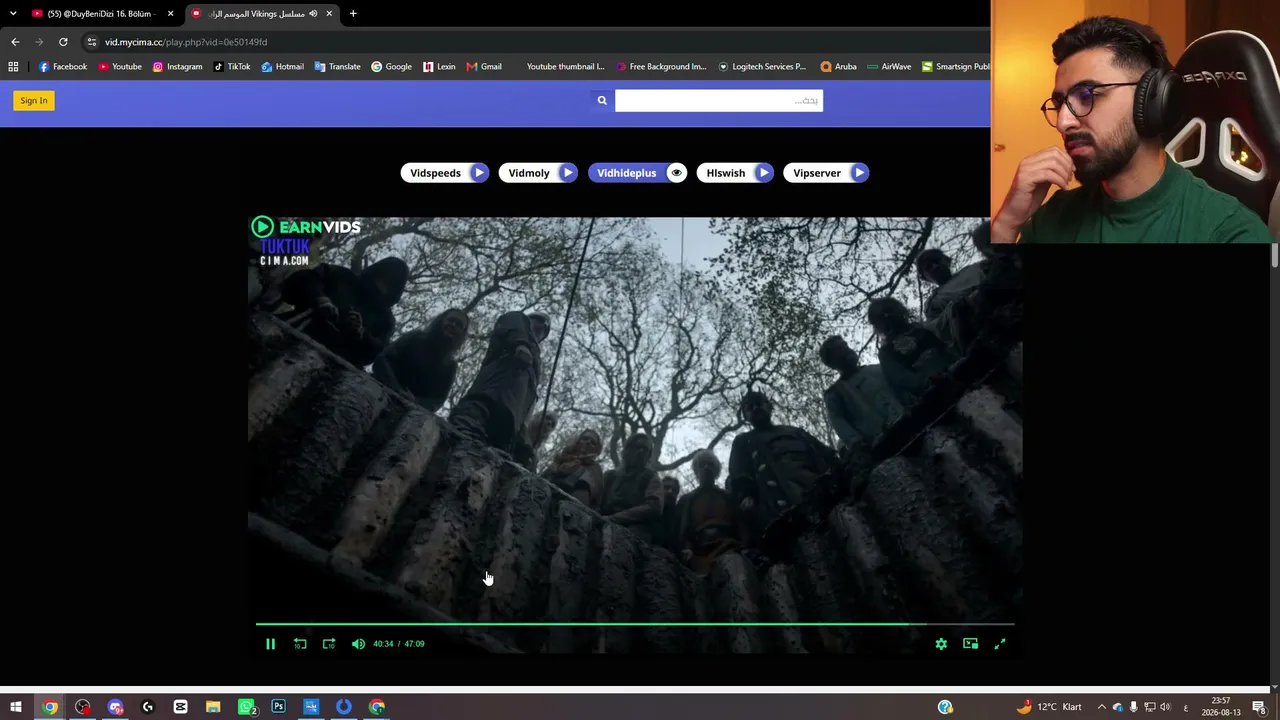The image size is (1280, 720).
Task: Open the Gmail bookmark
Action: coord(484,67)
